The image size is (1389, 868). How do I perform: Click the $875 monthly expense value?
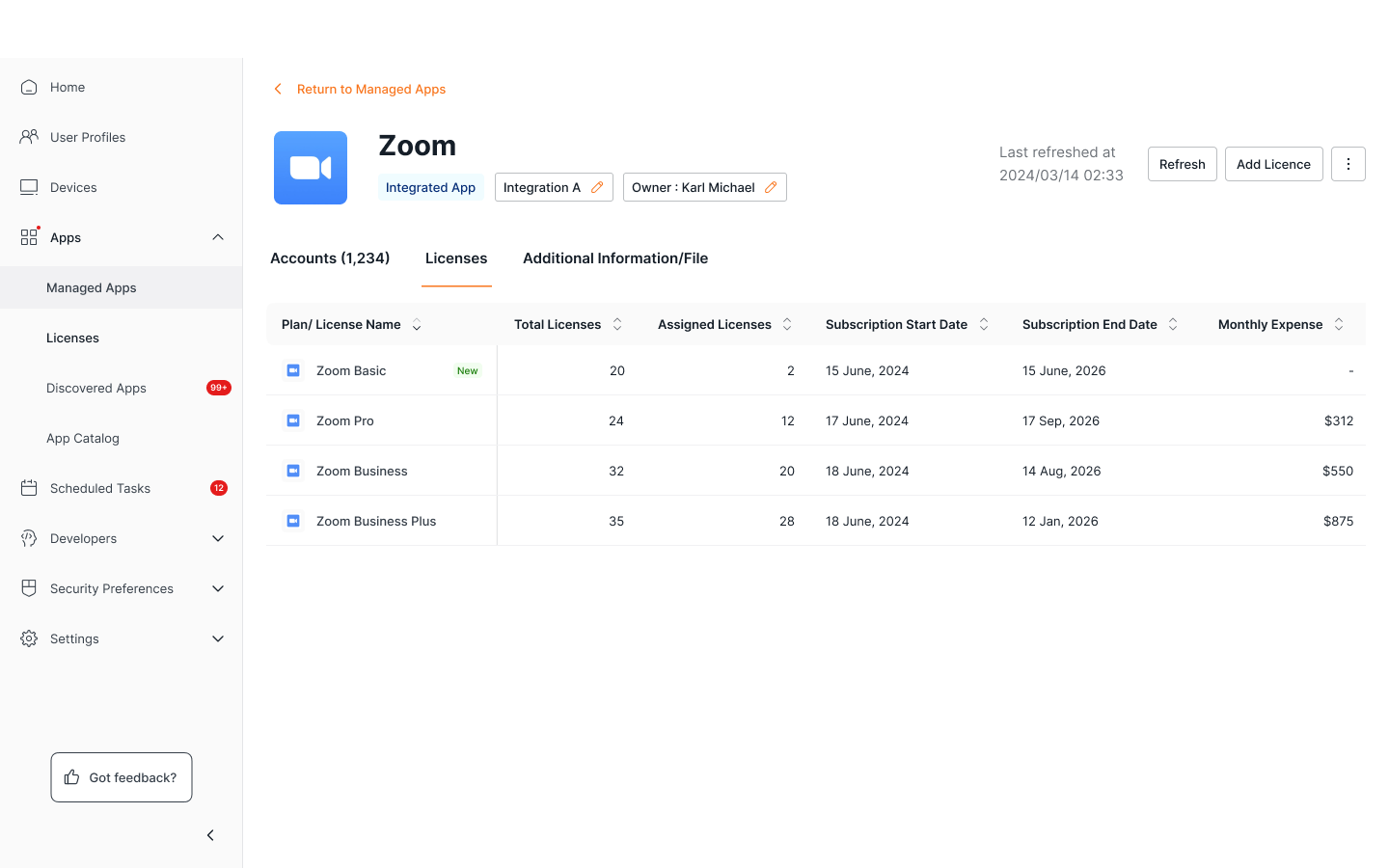point(1338,521)
